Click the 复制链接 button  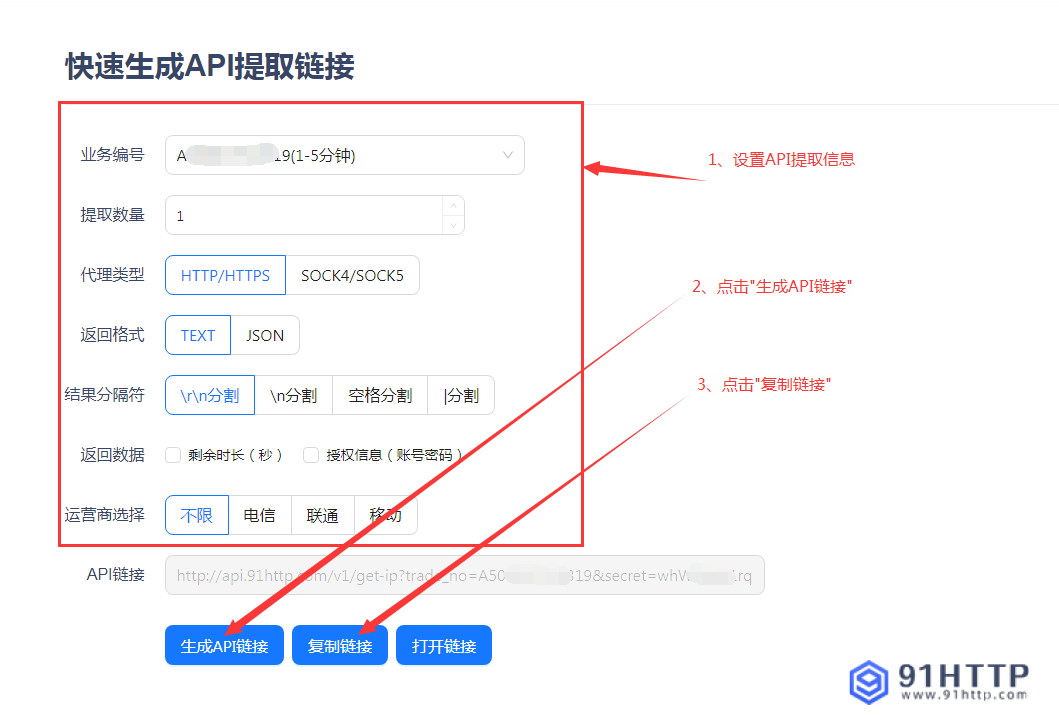click(338, 644)
